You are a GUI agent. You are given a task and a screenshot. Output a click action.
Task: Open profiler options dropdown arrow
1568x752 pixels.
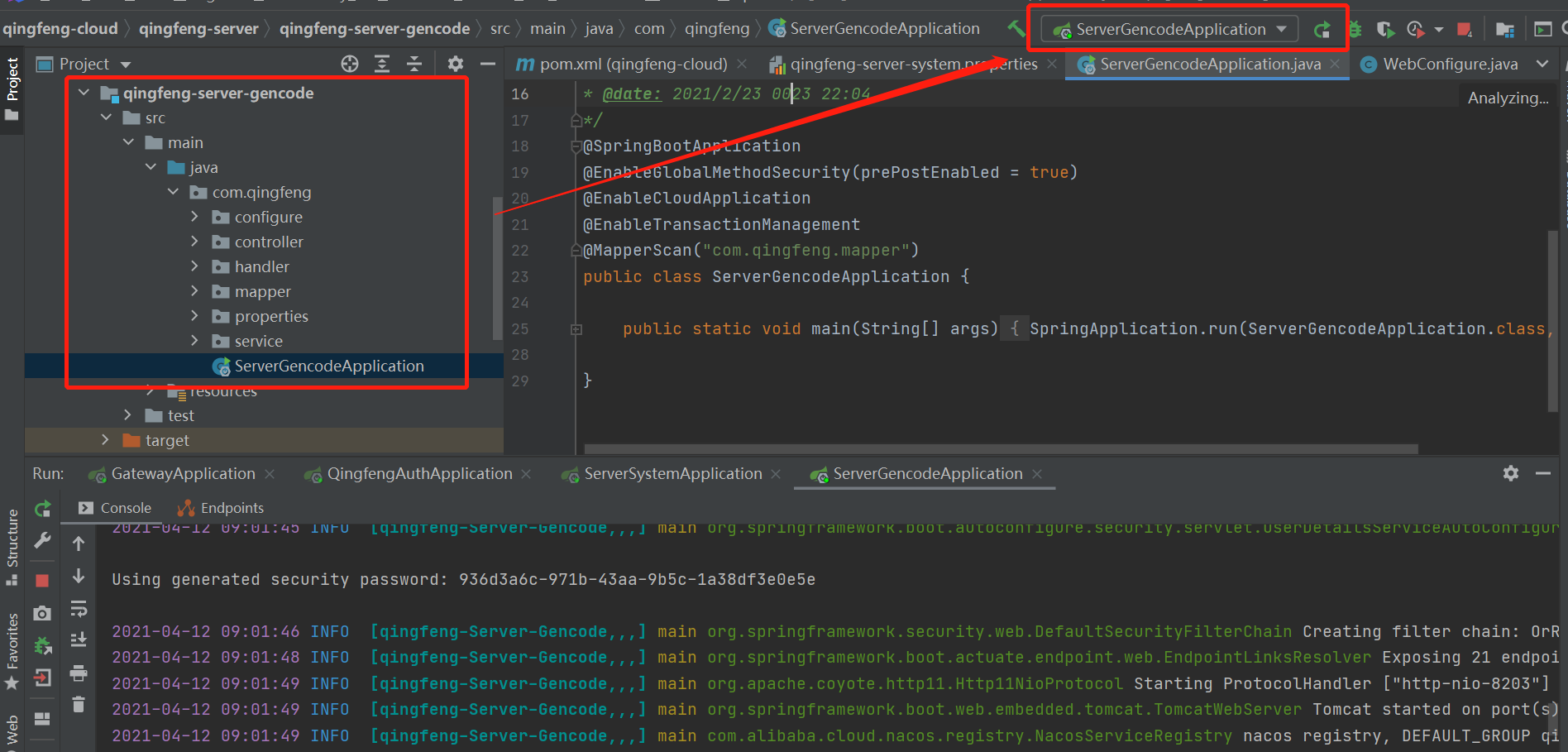(1439, 30)
